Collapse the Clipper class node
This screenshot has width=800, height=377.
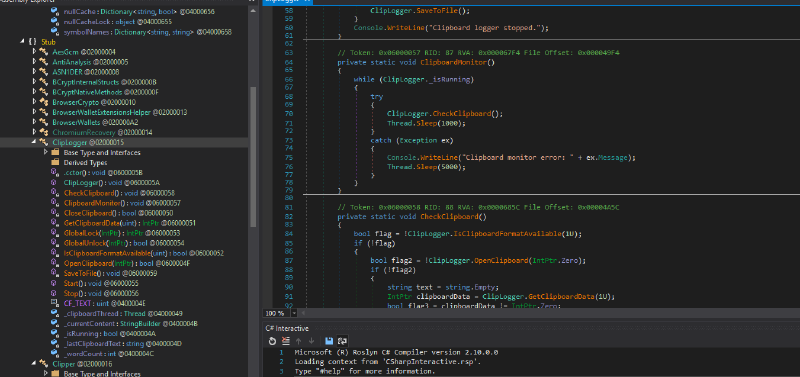click(34, 364)
